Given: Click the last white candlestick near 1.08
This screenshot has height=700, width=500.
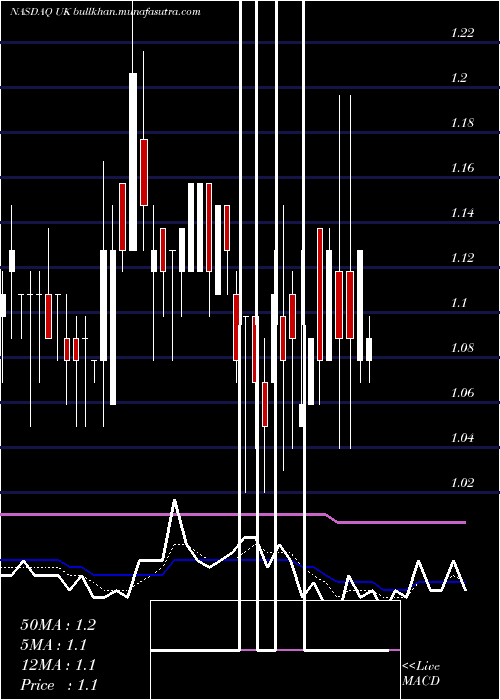Looking at the screenshot, I should (x=369, y=350).
